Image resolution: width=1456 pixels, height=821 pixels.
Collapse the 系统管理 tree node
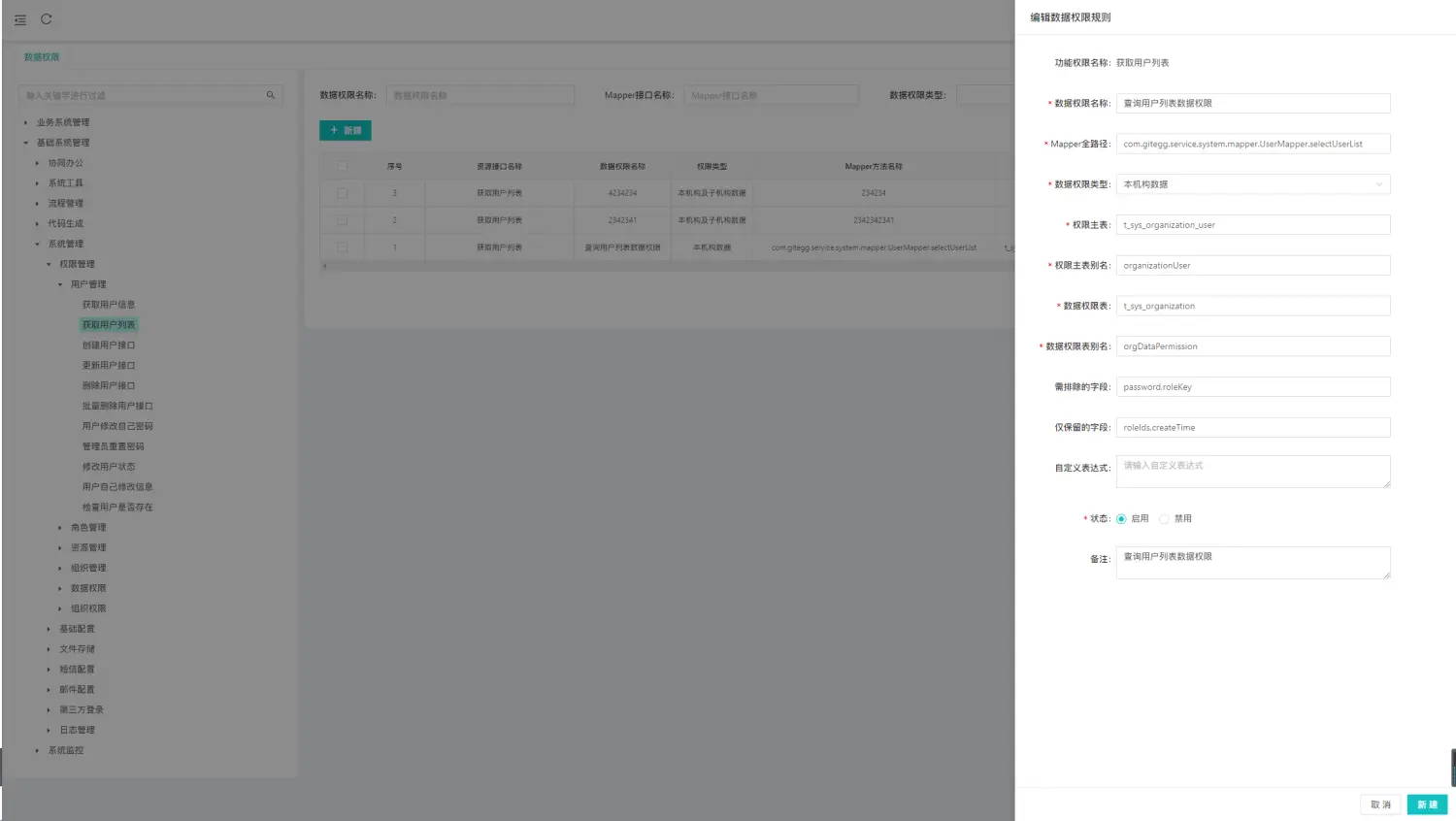click(x=37, y=245)
